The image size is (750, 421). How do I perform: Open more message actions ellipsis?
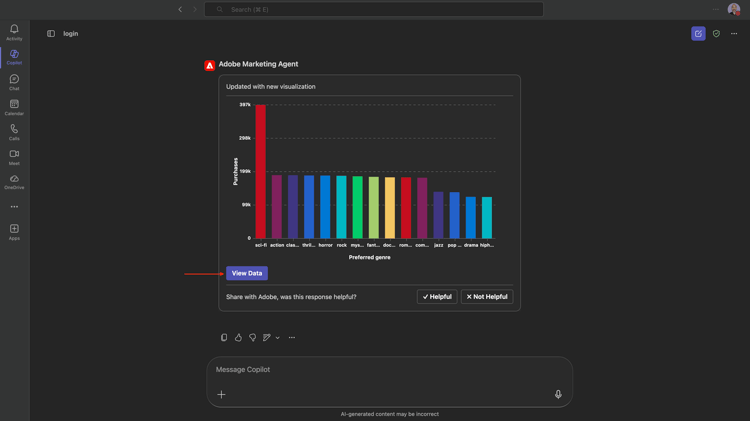pos(292,337)
